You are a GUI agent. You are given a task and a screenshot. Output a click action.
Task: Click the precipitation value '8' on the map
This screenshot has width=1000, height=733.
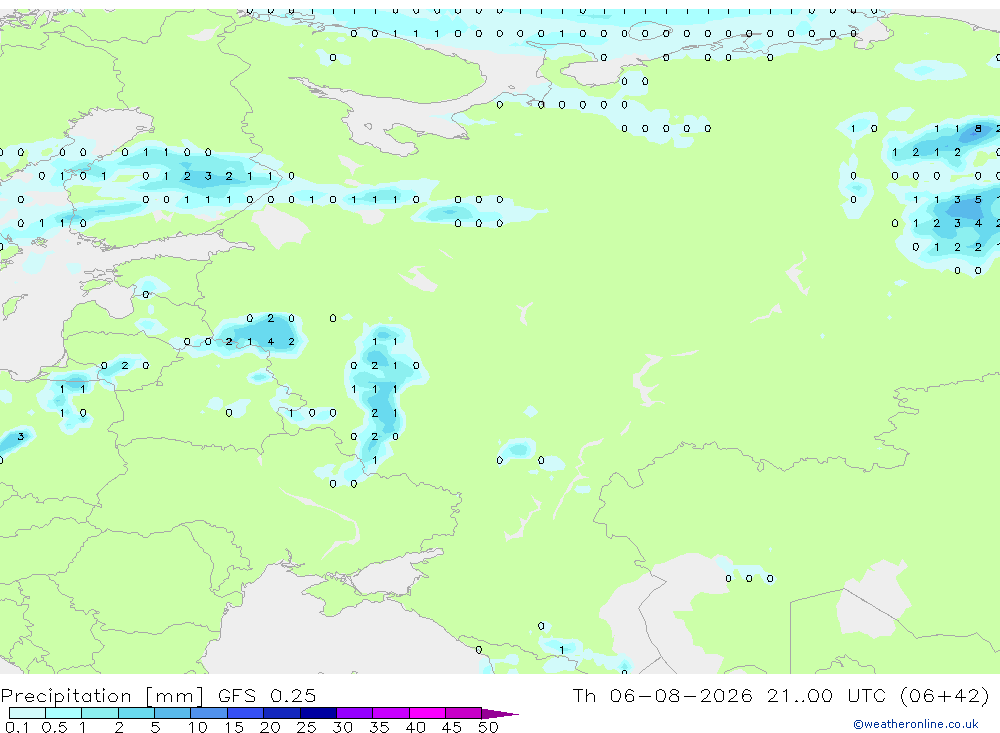tap(978, 129)
